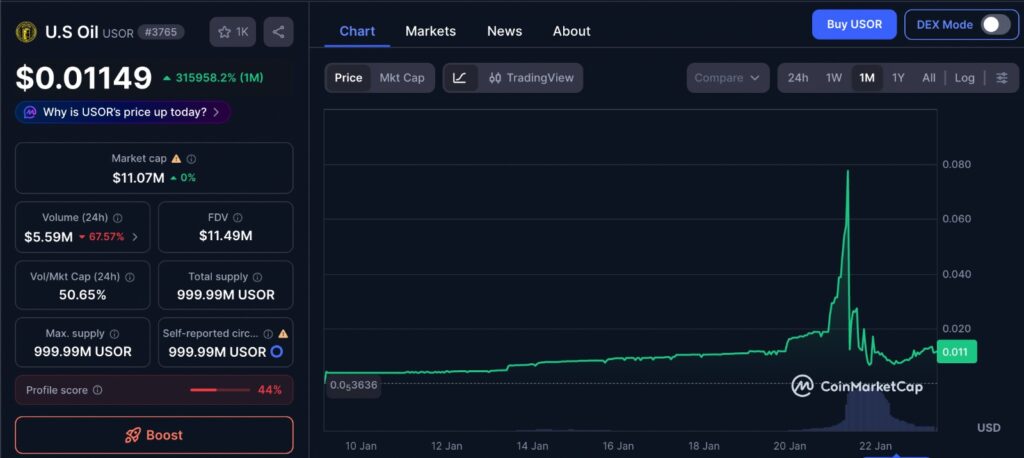This screenshot has width=1024, height=458.
Task: Click the 0.080 y-axis label
Action: (956, 164)
